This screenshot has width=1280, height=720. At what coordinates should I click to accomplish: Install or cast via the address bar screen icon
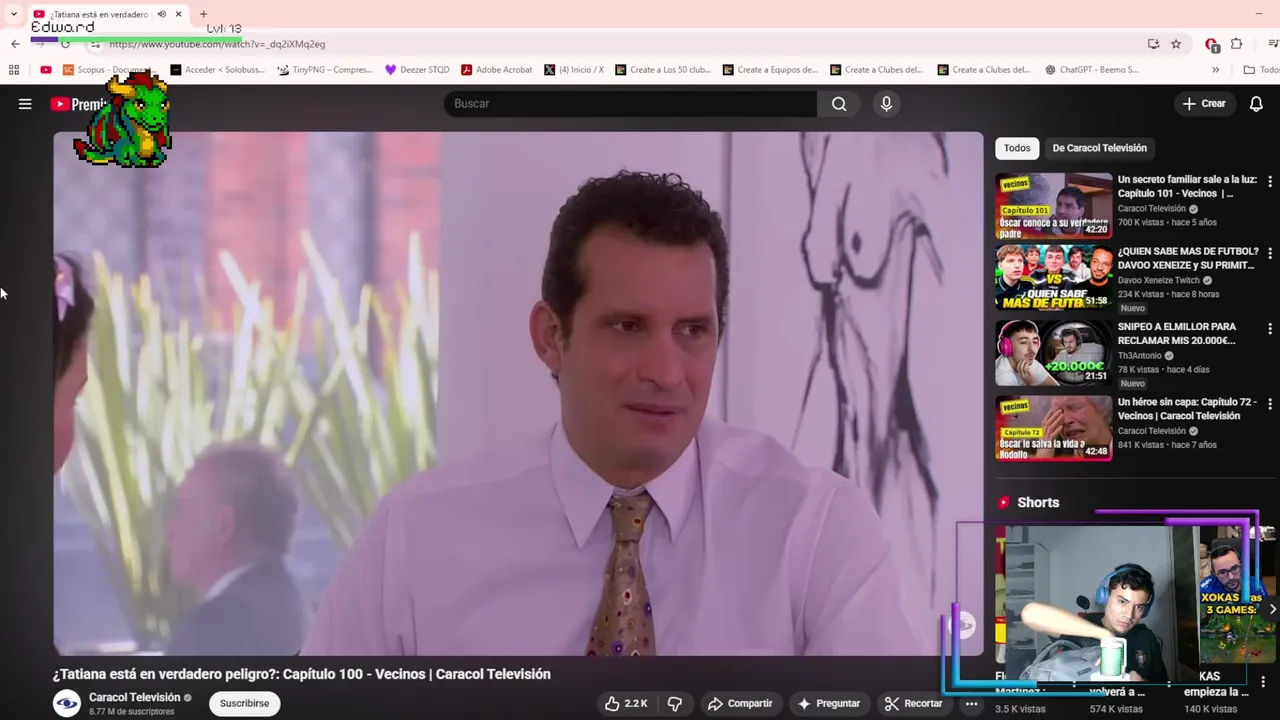tap(1153, 44)
